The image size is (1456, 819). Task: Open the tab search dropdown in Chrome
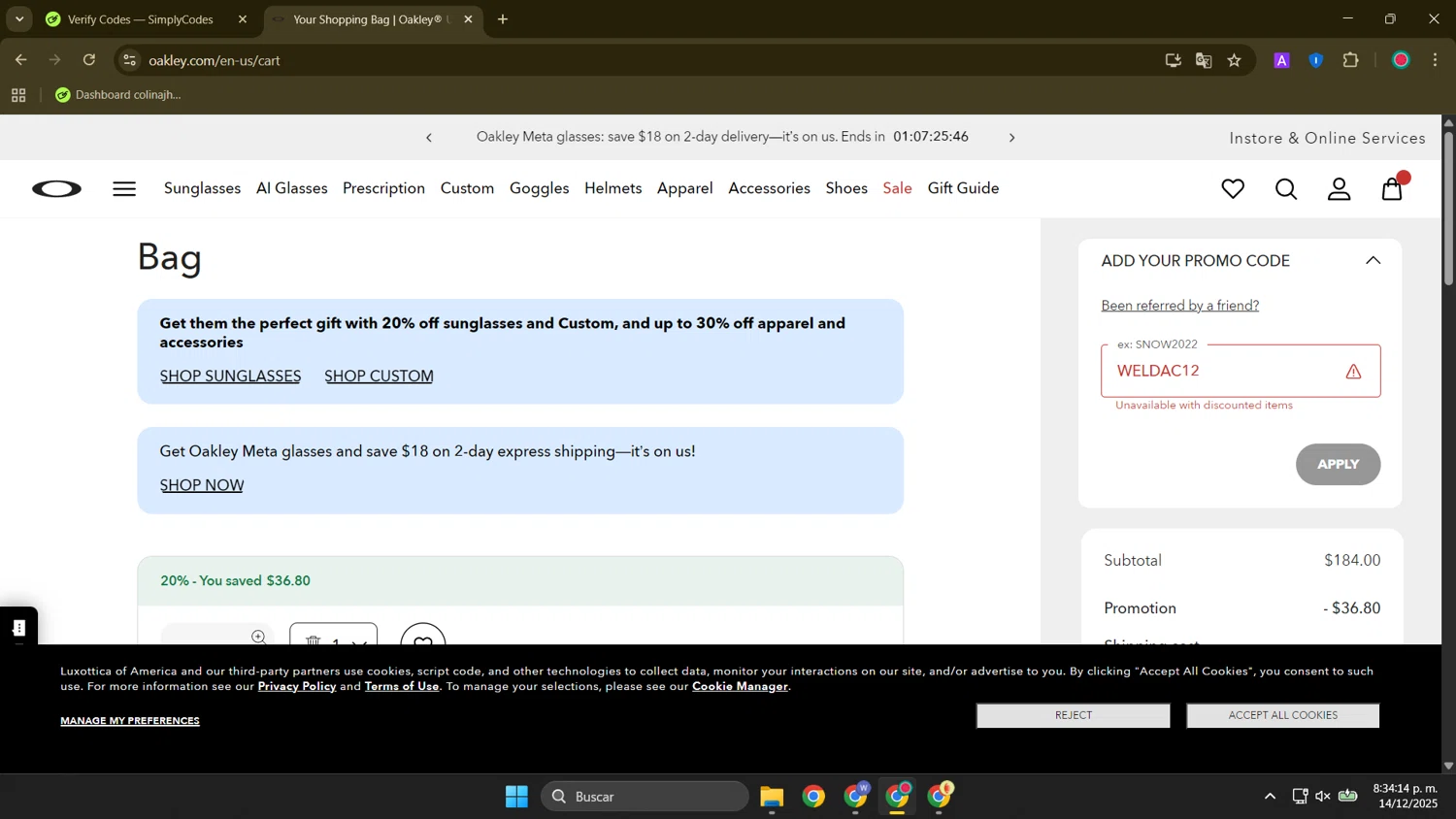pos(19,19)
